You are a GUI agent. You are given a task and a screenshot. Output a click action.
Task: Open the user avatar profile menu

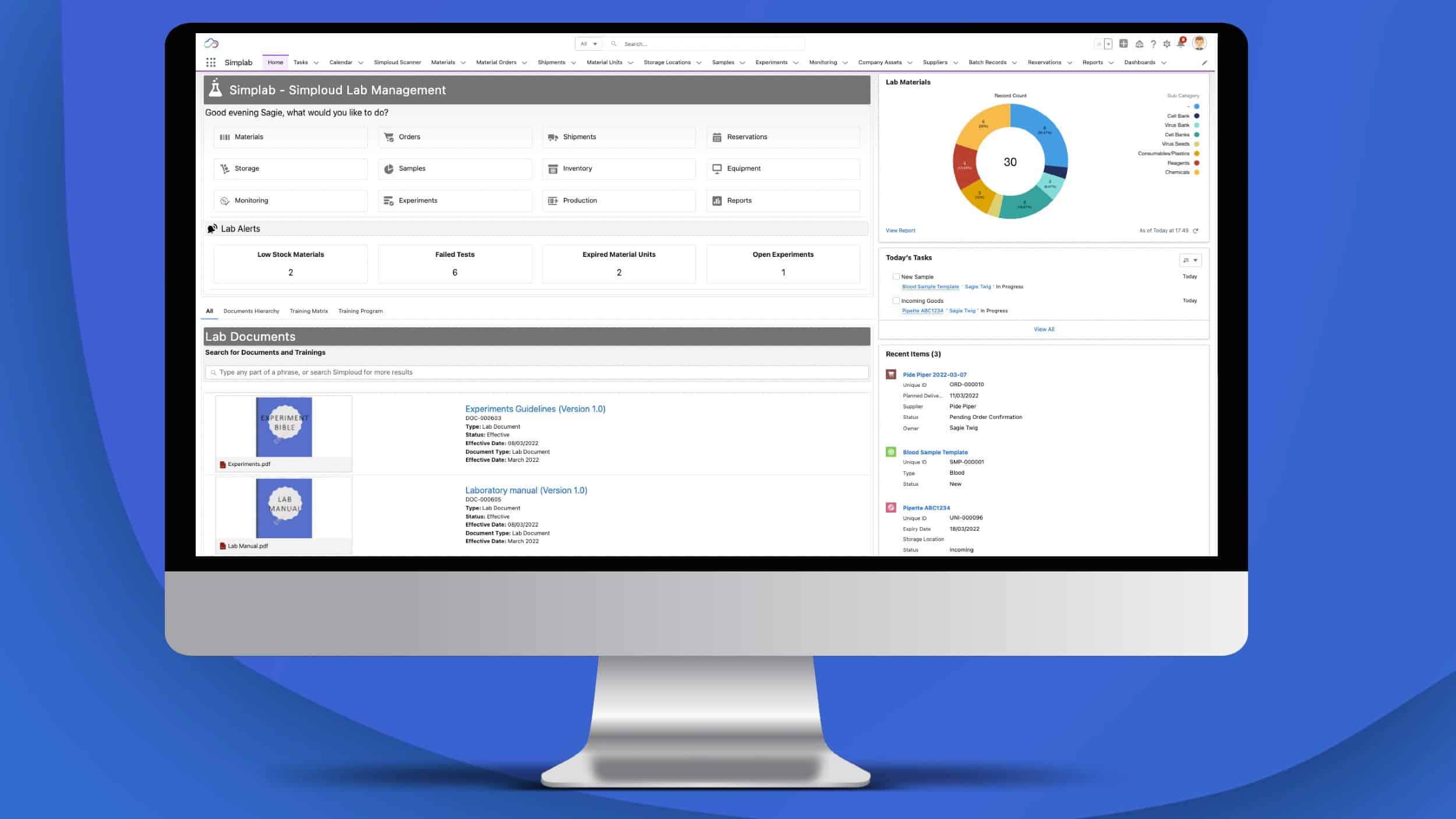1199,43
